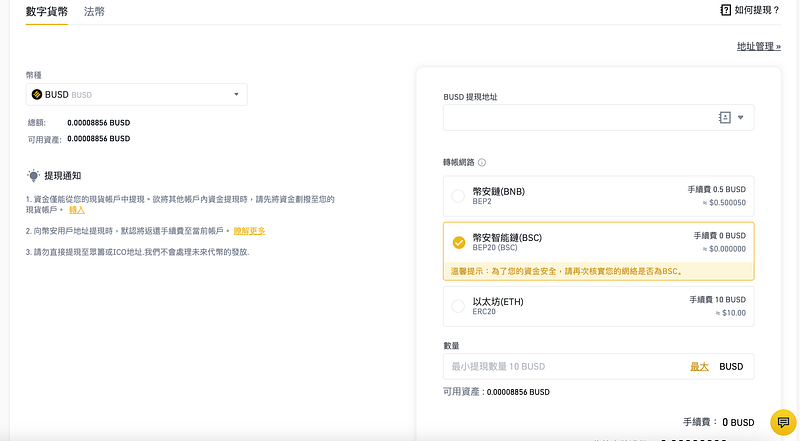800x441 pixels.
Task: Click the BUSD coin logo in currency selector
Action: pos(37,94)
